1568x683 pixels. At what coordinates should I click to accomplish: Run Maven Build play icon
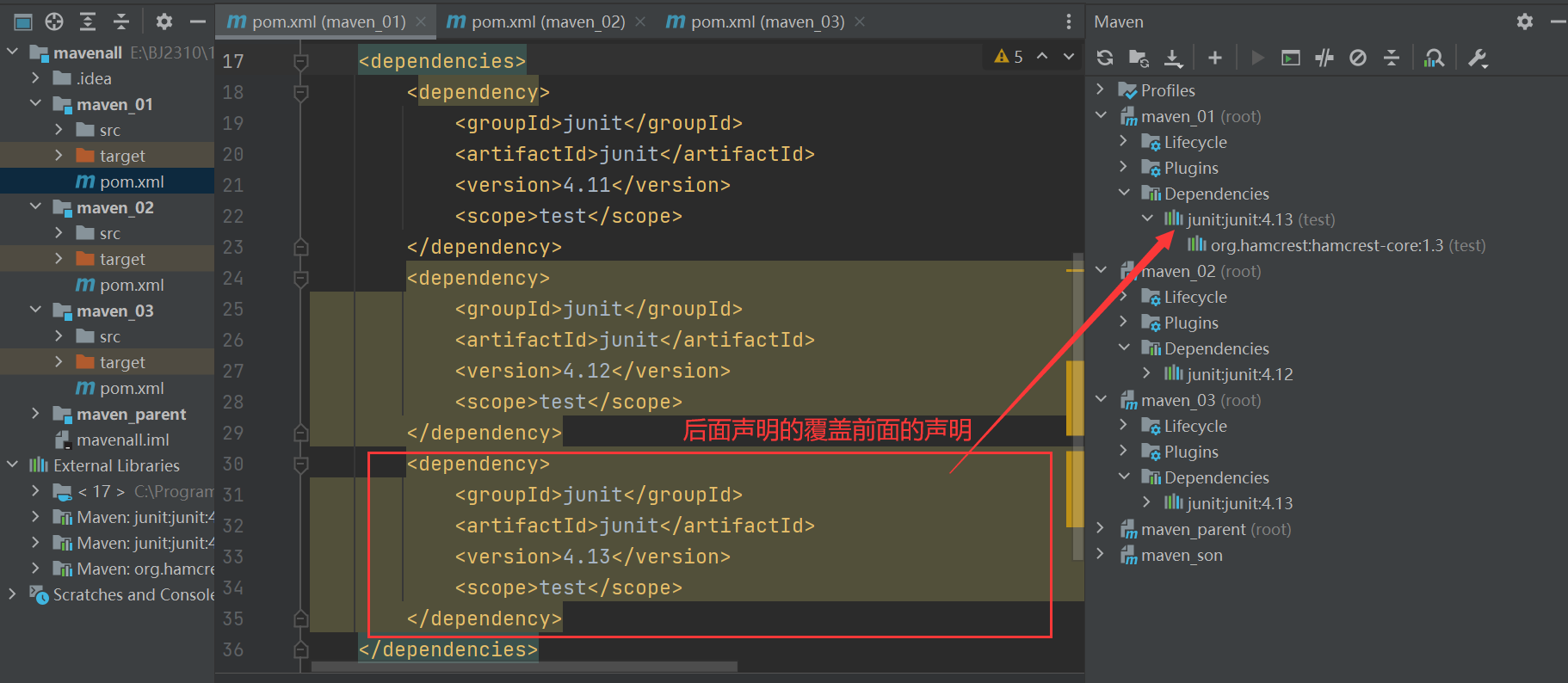(1257, 58)
